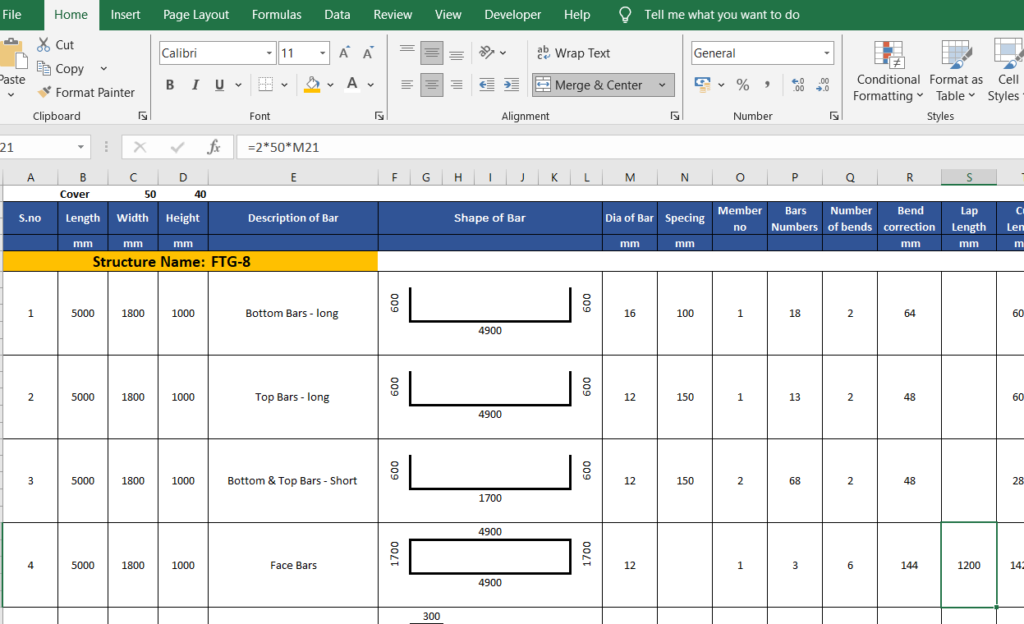The height and width of the screenshot is (624, 1024).
Task: Open Format as Table gallery
Action: [x=955, y=70]
